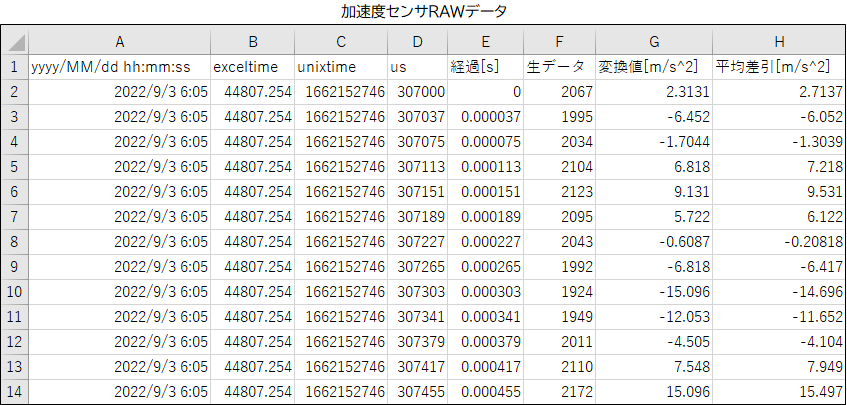Click cell with value 2172

click(560, 392)
